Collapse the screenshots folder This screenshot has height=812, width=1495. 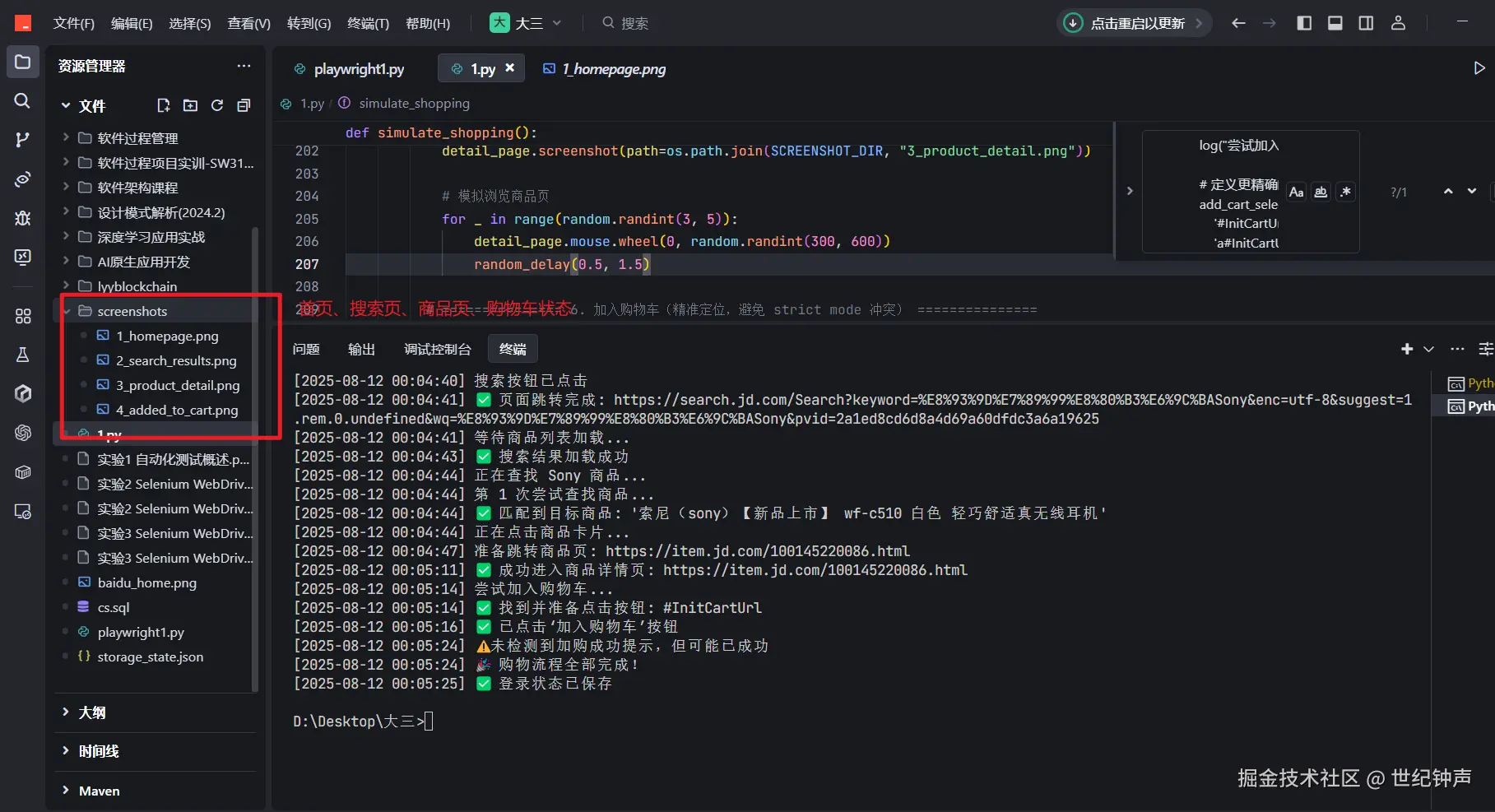coord(66,311)
